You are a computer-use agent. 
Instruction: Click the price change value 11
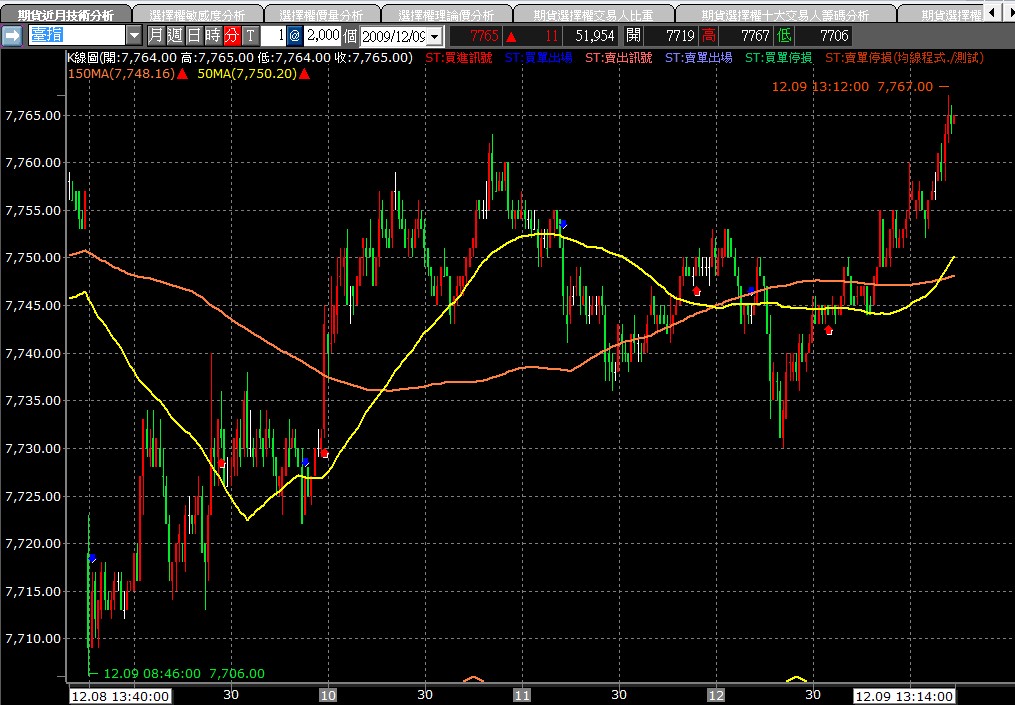552,36
